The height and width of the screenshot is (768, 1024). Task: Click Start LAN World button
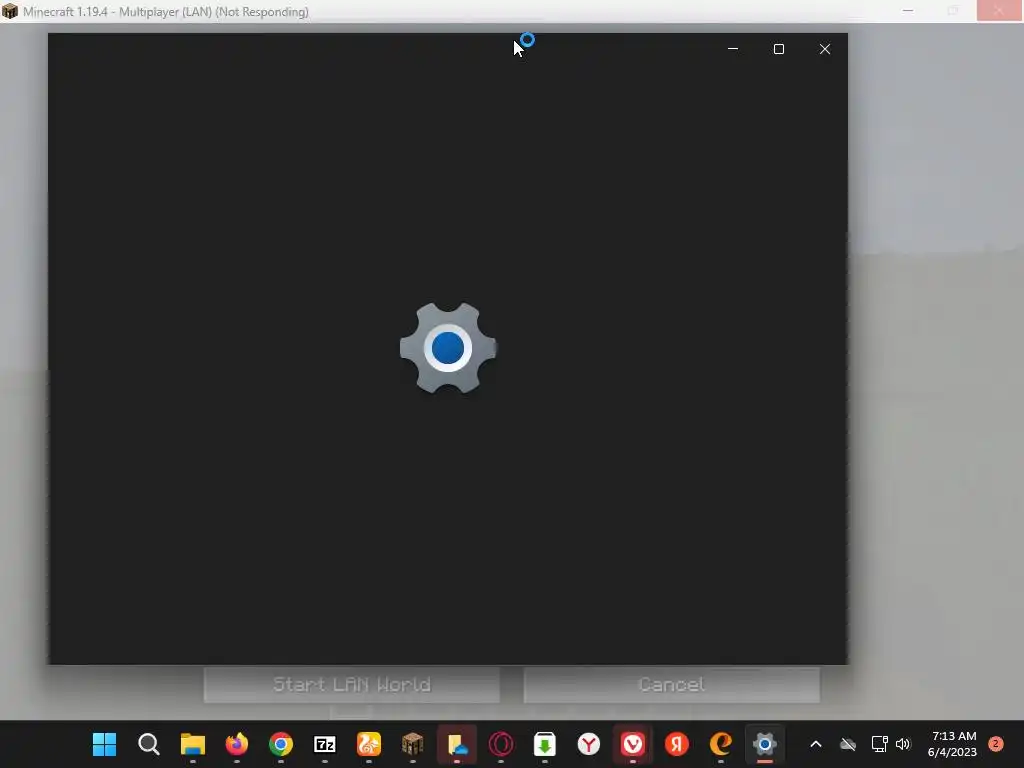point(352,684)
